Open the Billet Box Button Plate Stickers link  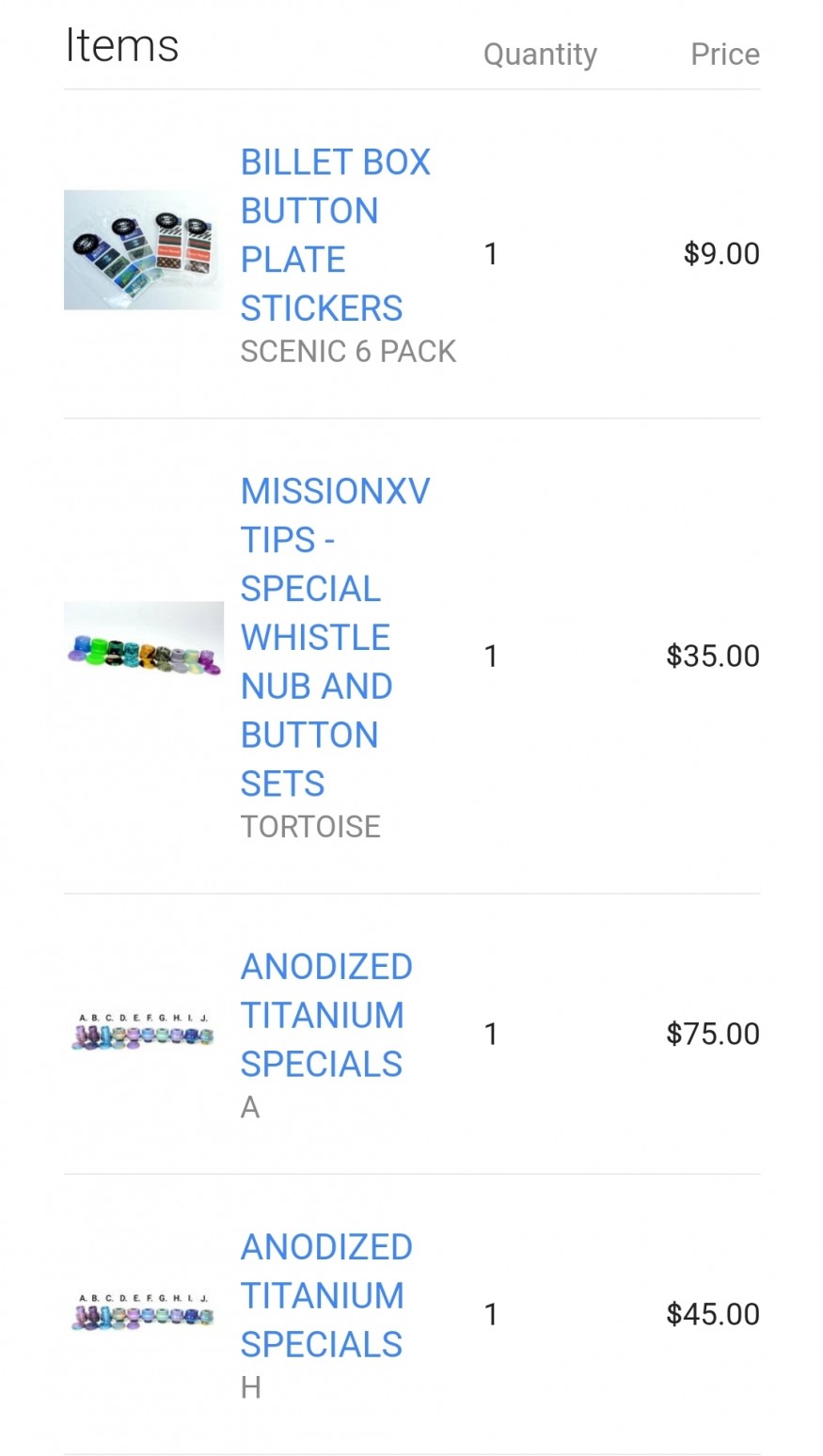334,234
